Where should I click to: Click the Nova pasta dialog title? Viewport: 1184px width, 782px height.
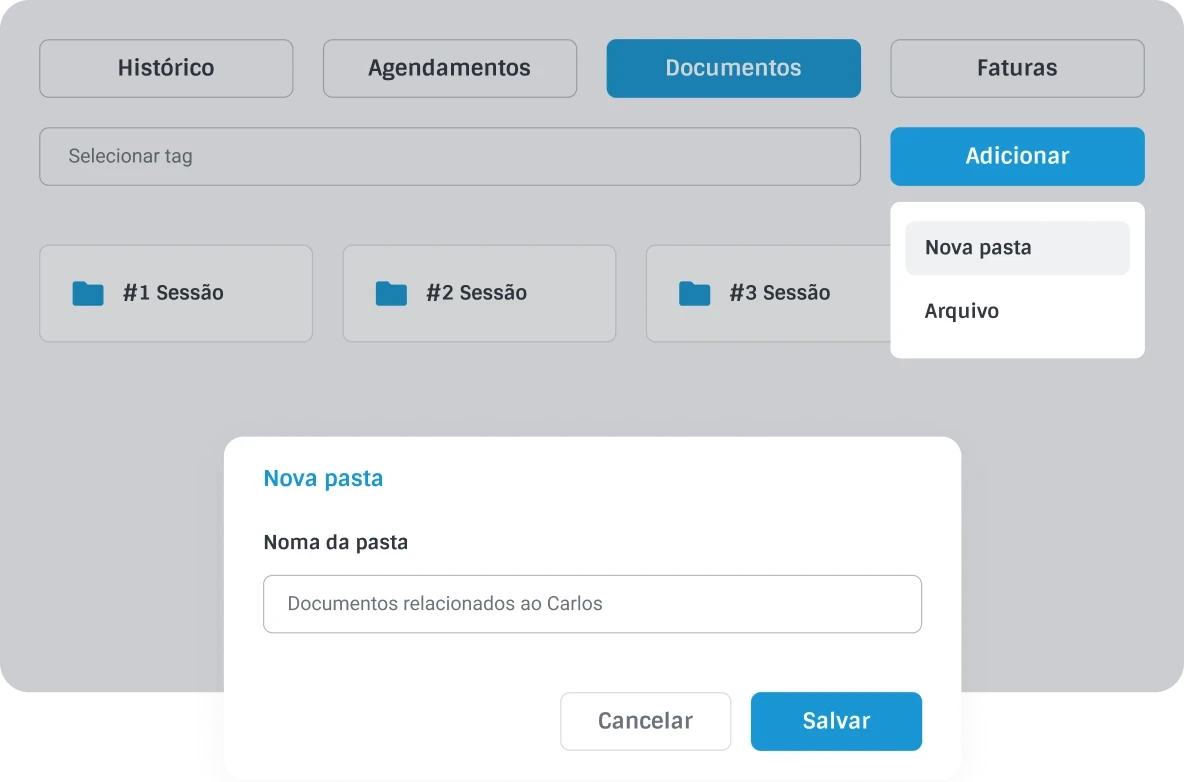point(323,478)
